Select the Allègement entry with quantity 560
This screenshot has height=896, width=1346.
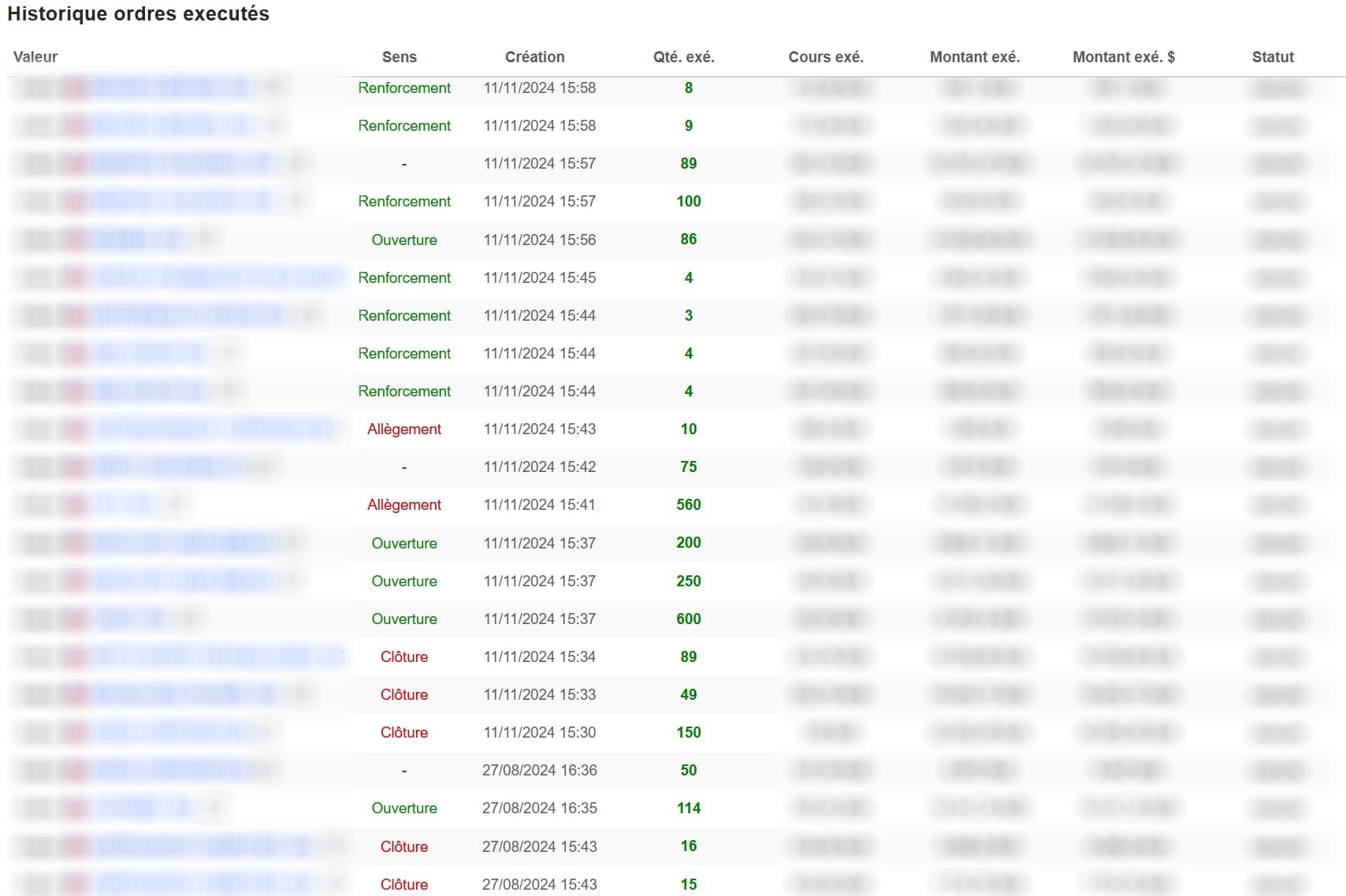(x=403, y=504)
